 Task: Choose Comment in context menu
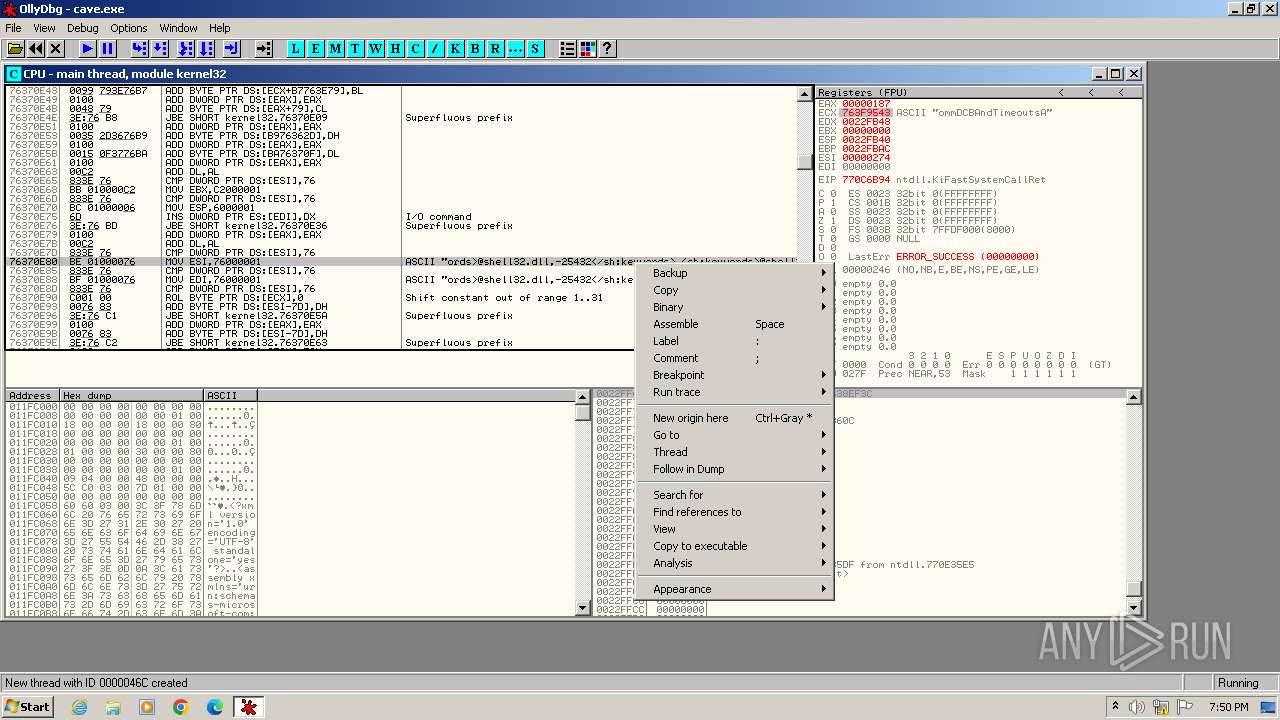pos(735,358)
